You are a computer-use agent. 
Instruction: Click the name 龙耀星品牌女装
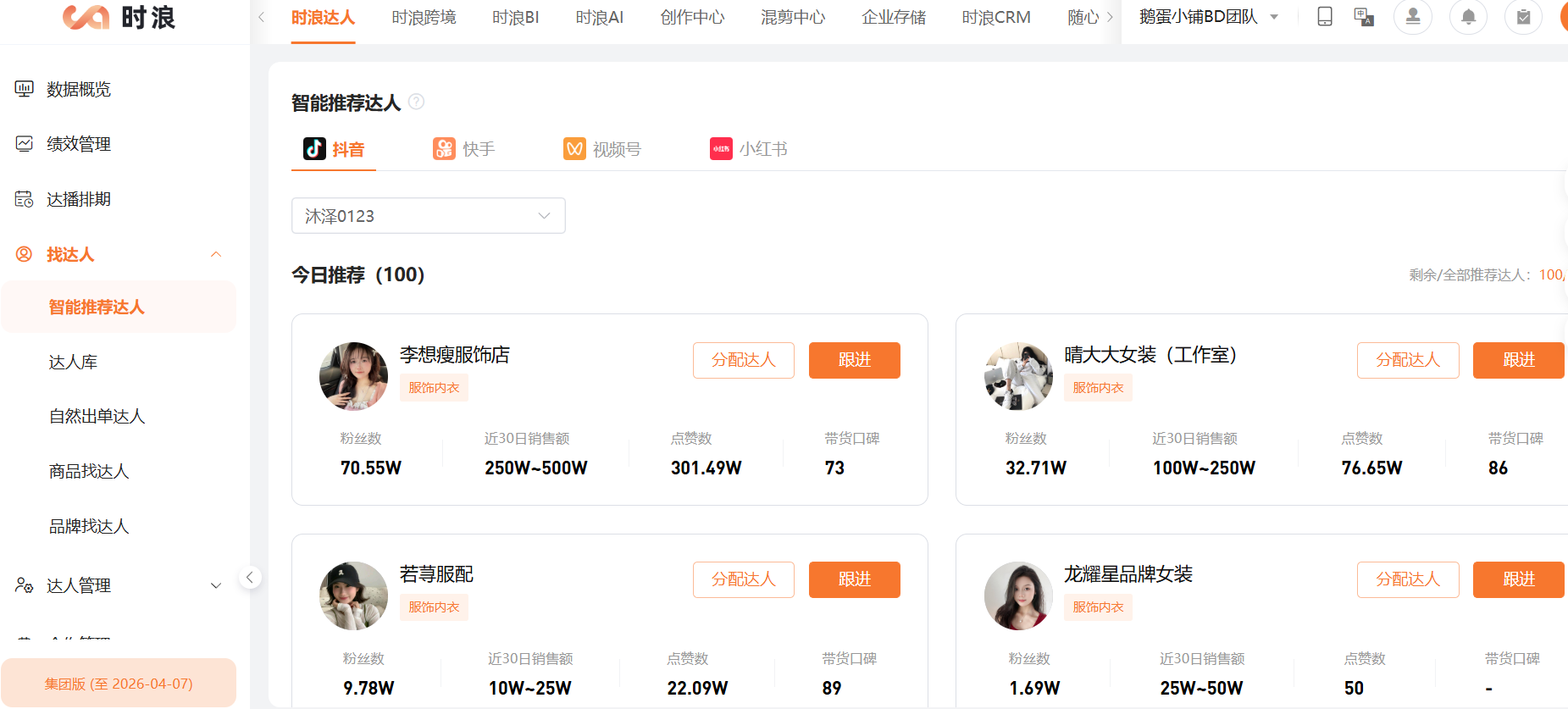(1128, 574)
